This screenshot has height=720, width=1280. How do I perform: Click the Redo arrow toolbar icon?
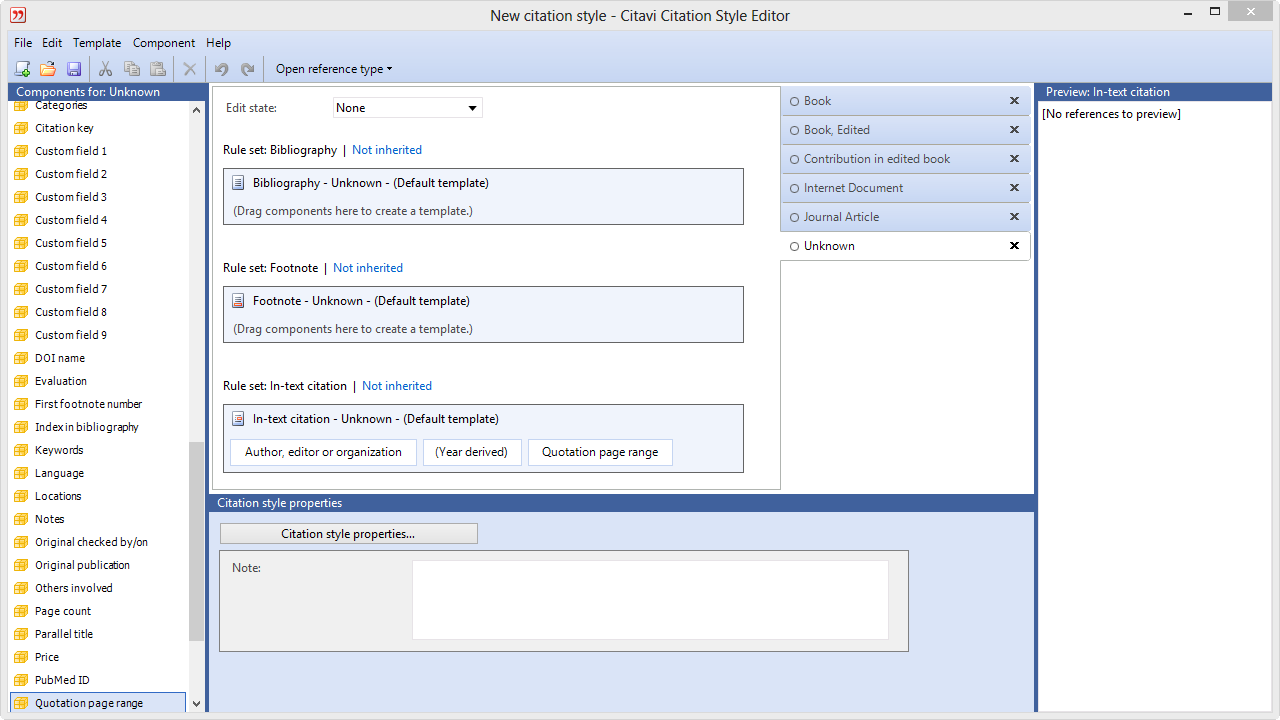247,69
